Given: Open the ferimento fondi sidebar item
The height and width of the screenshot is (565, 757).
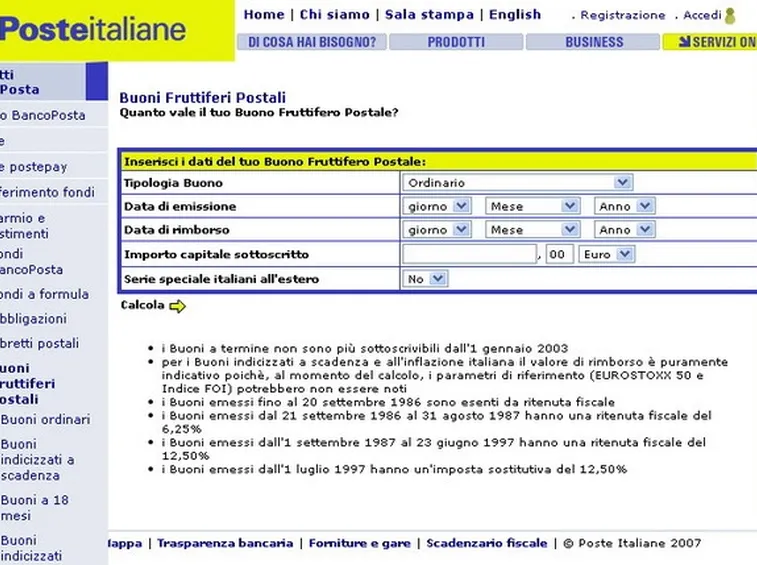Looking at the screenshot, I should (x=47, y=192).
